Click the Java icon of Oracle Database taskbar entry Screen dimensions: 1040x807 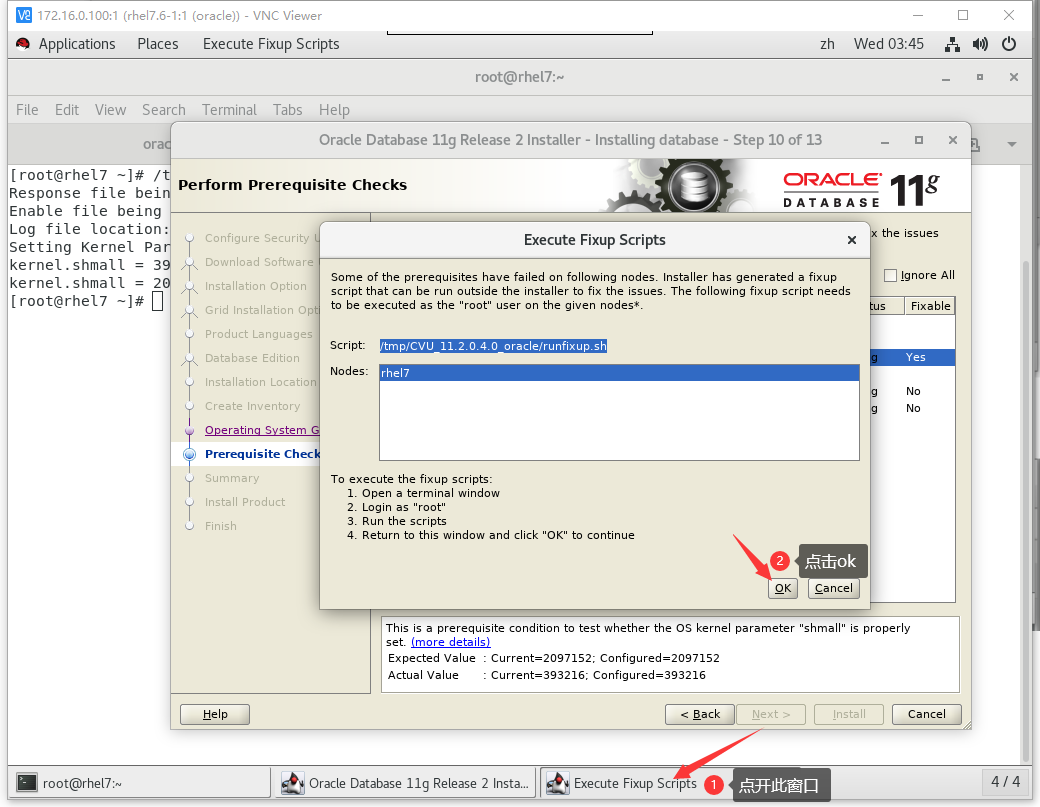[x=292, y=783]
